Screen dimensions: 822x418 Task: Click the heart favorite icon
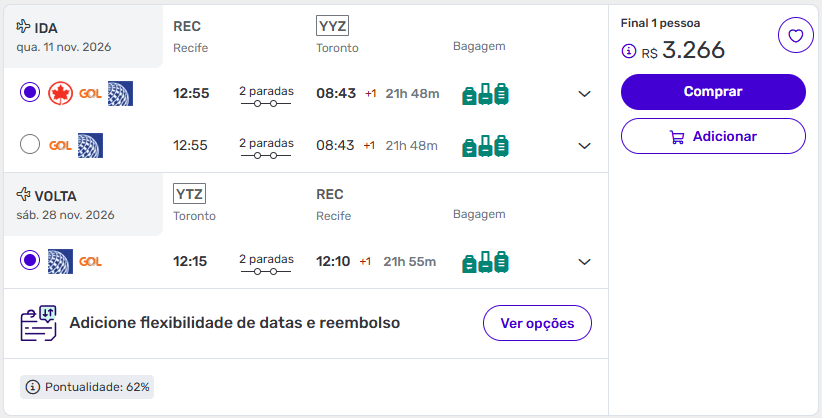796,36
